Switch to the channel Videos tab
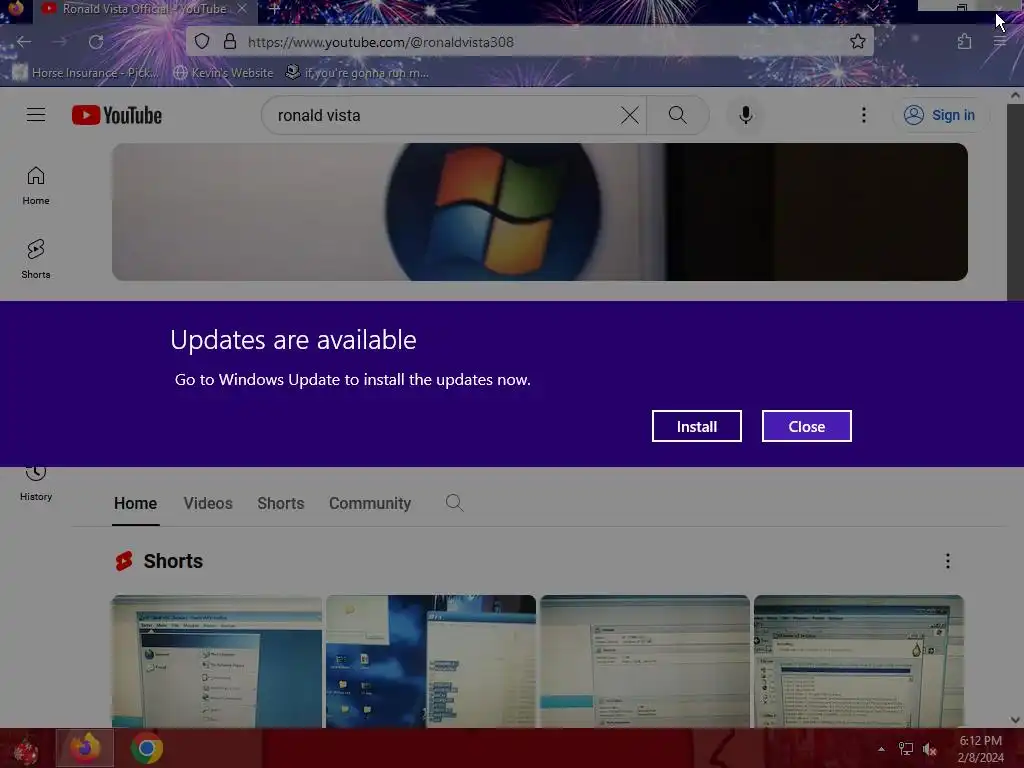This screenshot has height=768, width=1024. click(x=208, y=504)
